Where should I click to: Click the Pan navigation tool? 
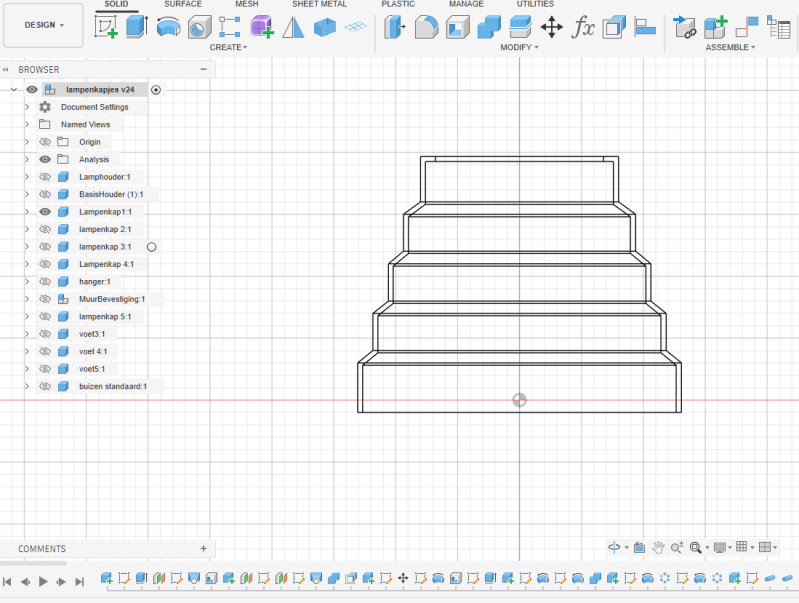(x=658, y=547)
